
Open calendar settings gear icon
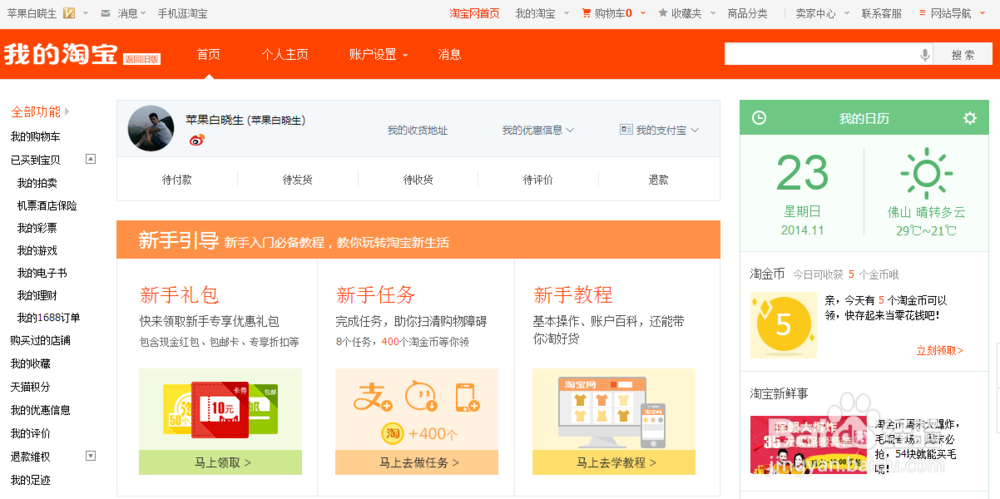(969, 118)
